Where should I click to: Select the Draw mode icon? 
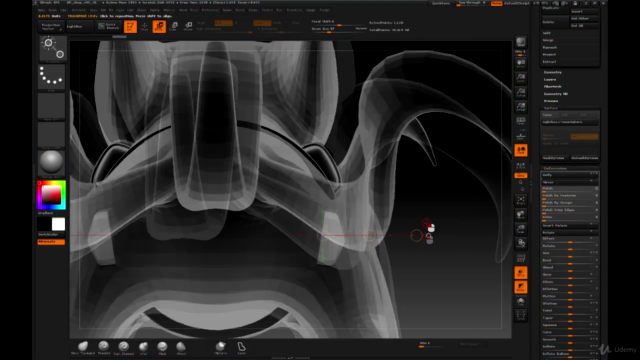(x=144, y=27)
